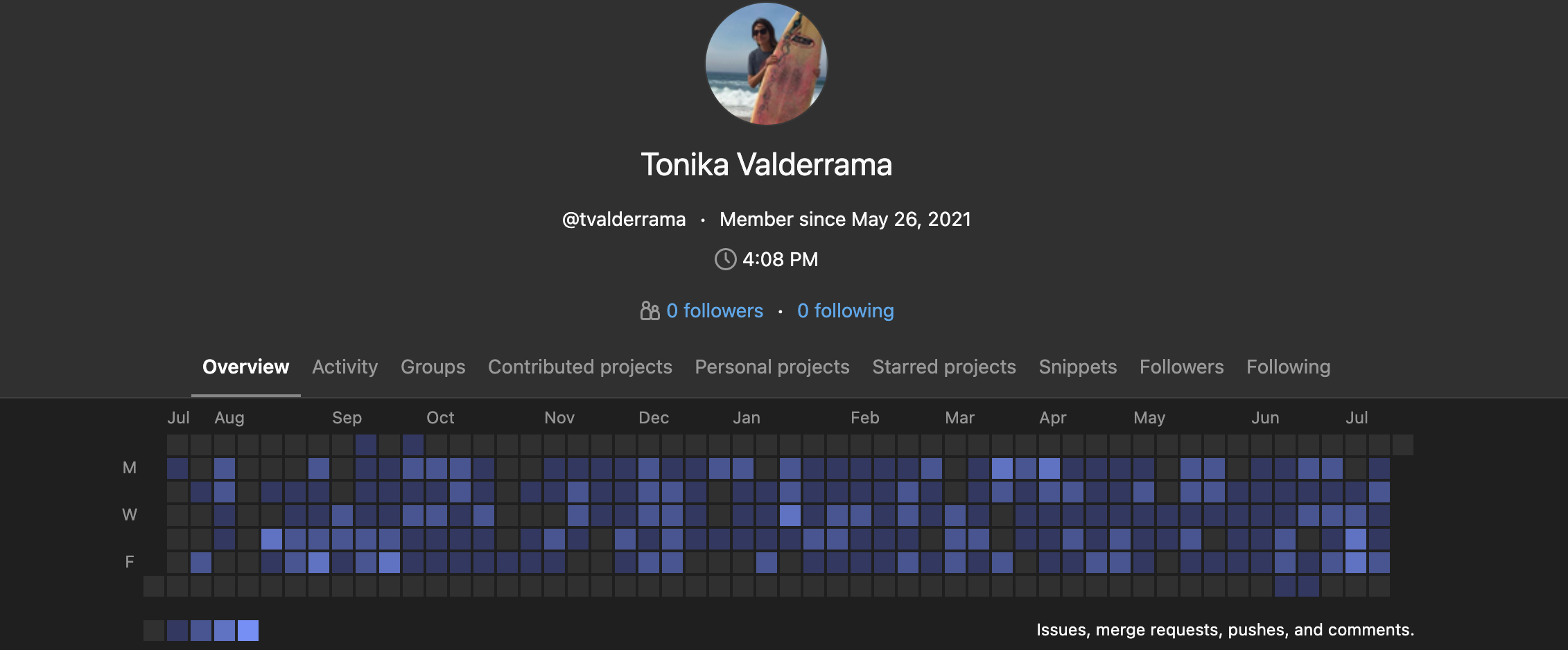This screenshot has height=650, width=1568.
Task: Select the Following tab
Action: click(x=1288, y=367)
